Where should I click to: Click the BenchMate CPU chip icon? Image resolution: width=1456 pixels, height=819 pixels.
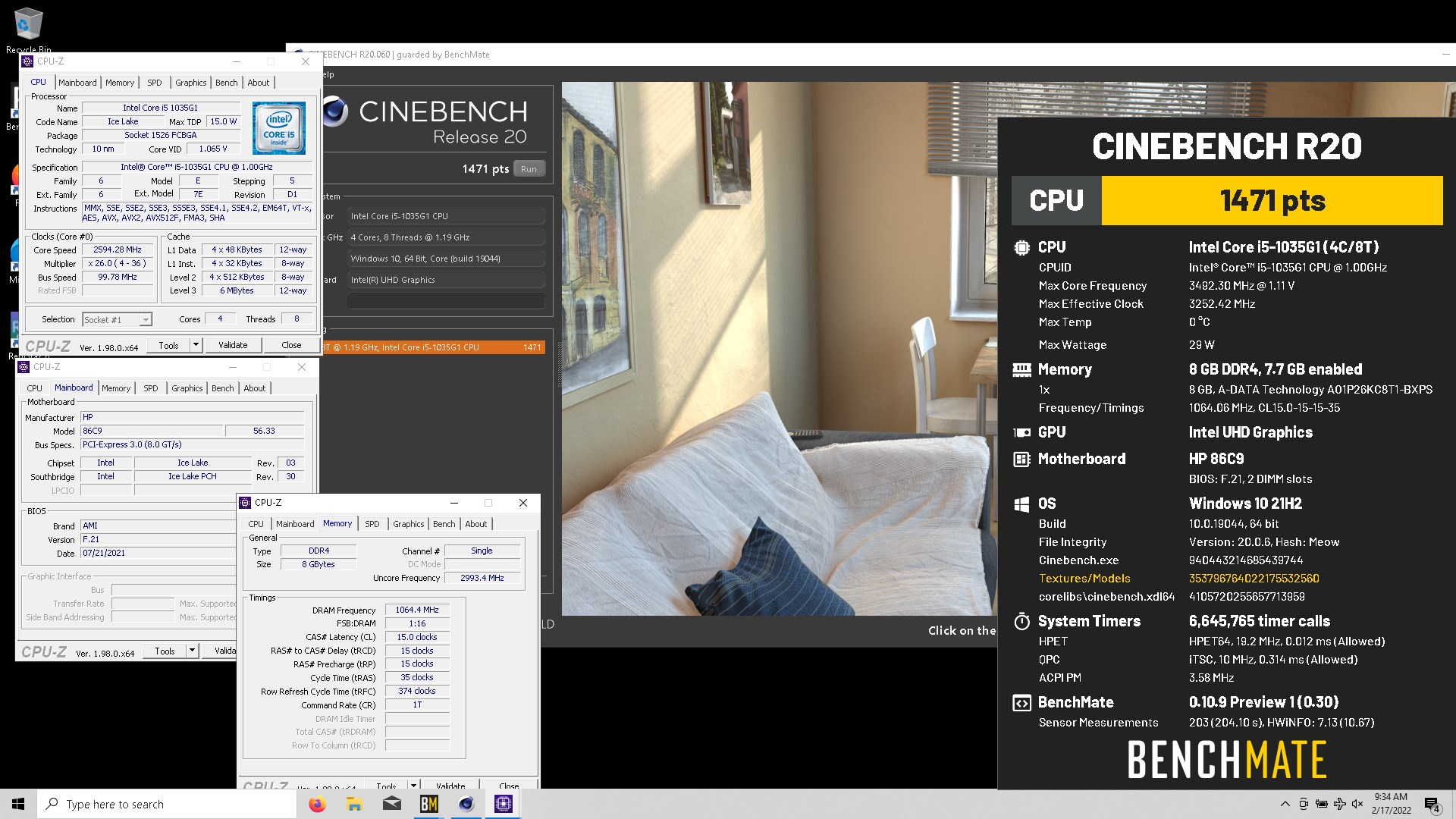click(1021, 247)
